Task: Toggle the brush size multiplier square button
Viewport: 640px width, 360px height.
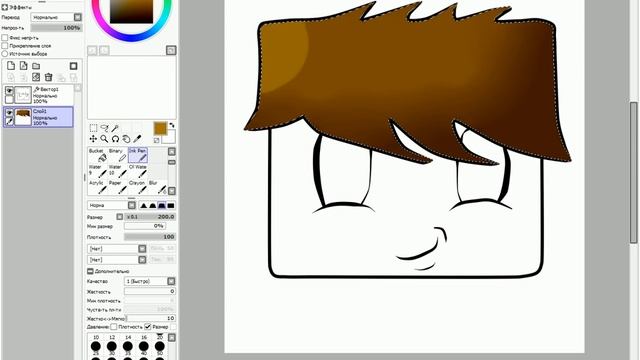Action: click(120, 217)
